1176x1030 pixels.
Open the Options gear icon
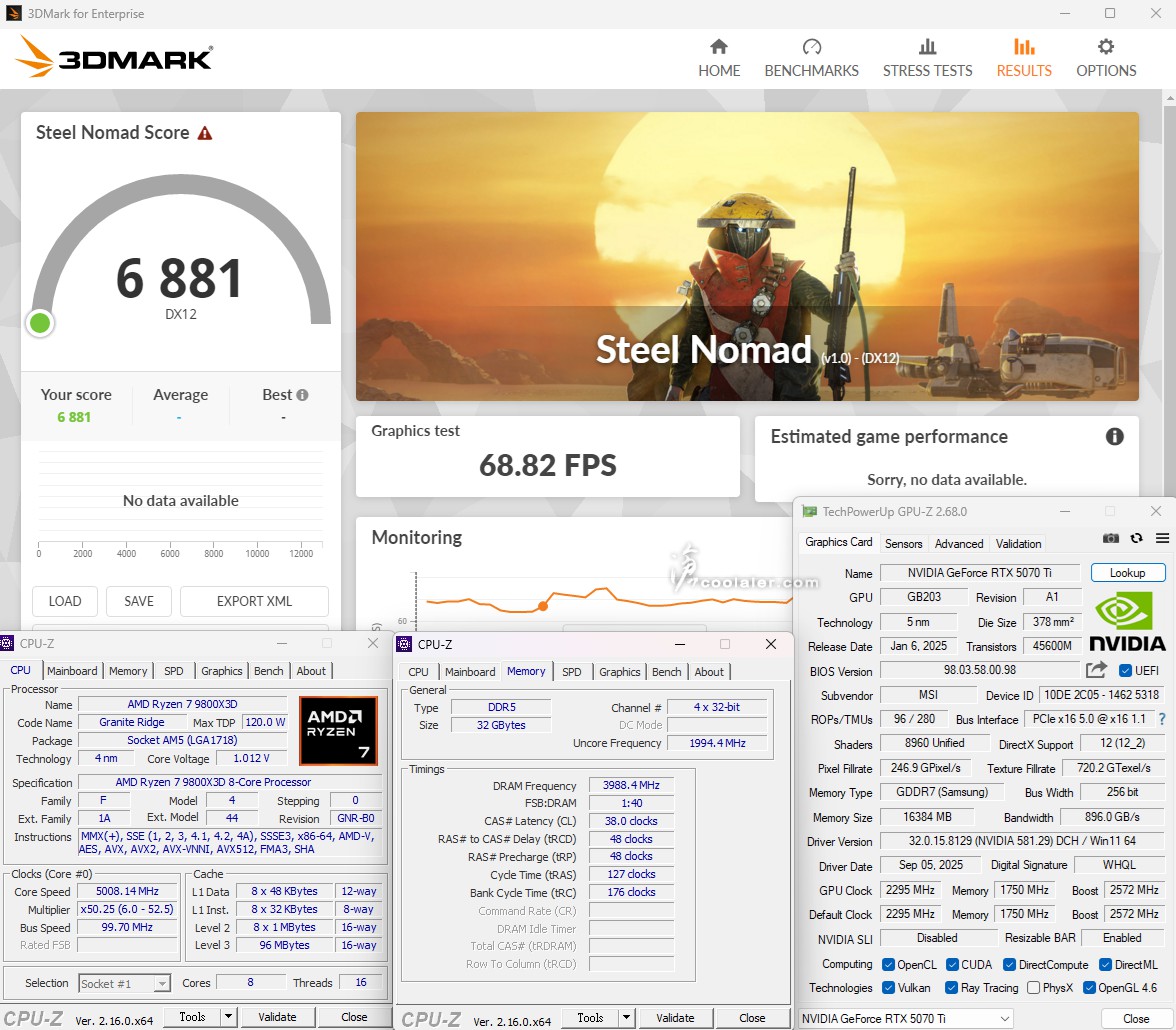[x=1106, y=47]
